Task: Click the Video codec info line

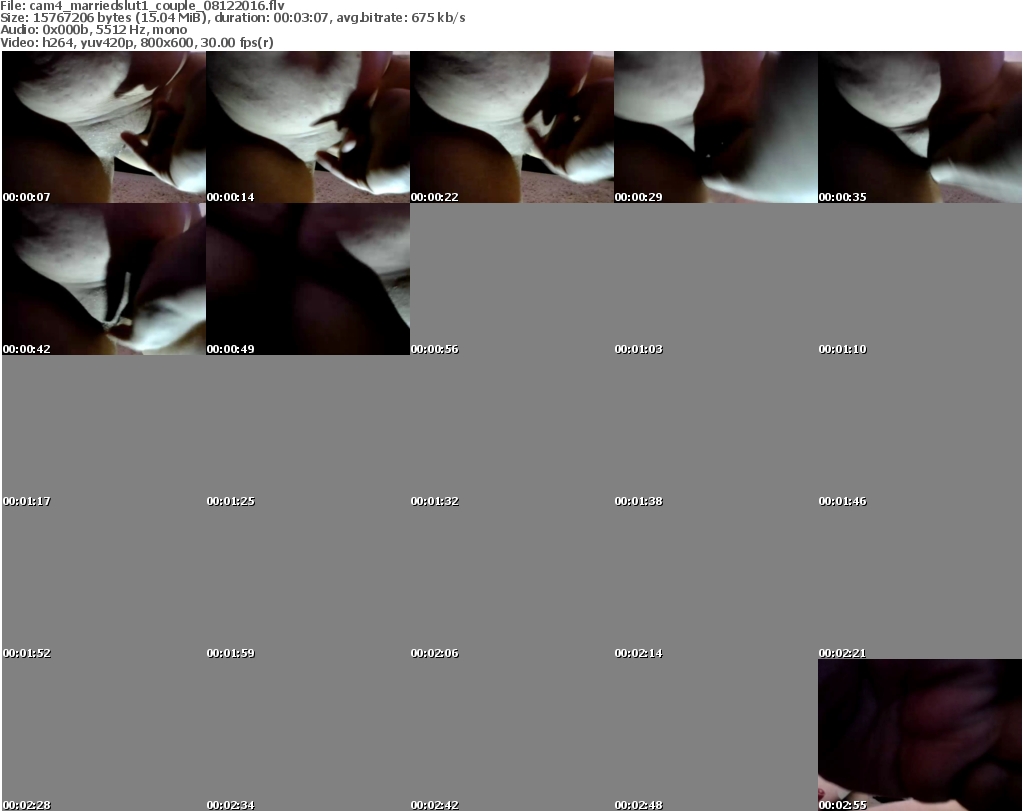Action: (x=138, y=43)
